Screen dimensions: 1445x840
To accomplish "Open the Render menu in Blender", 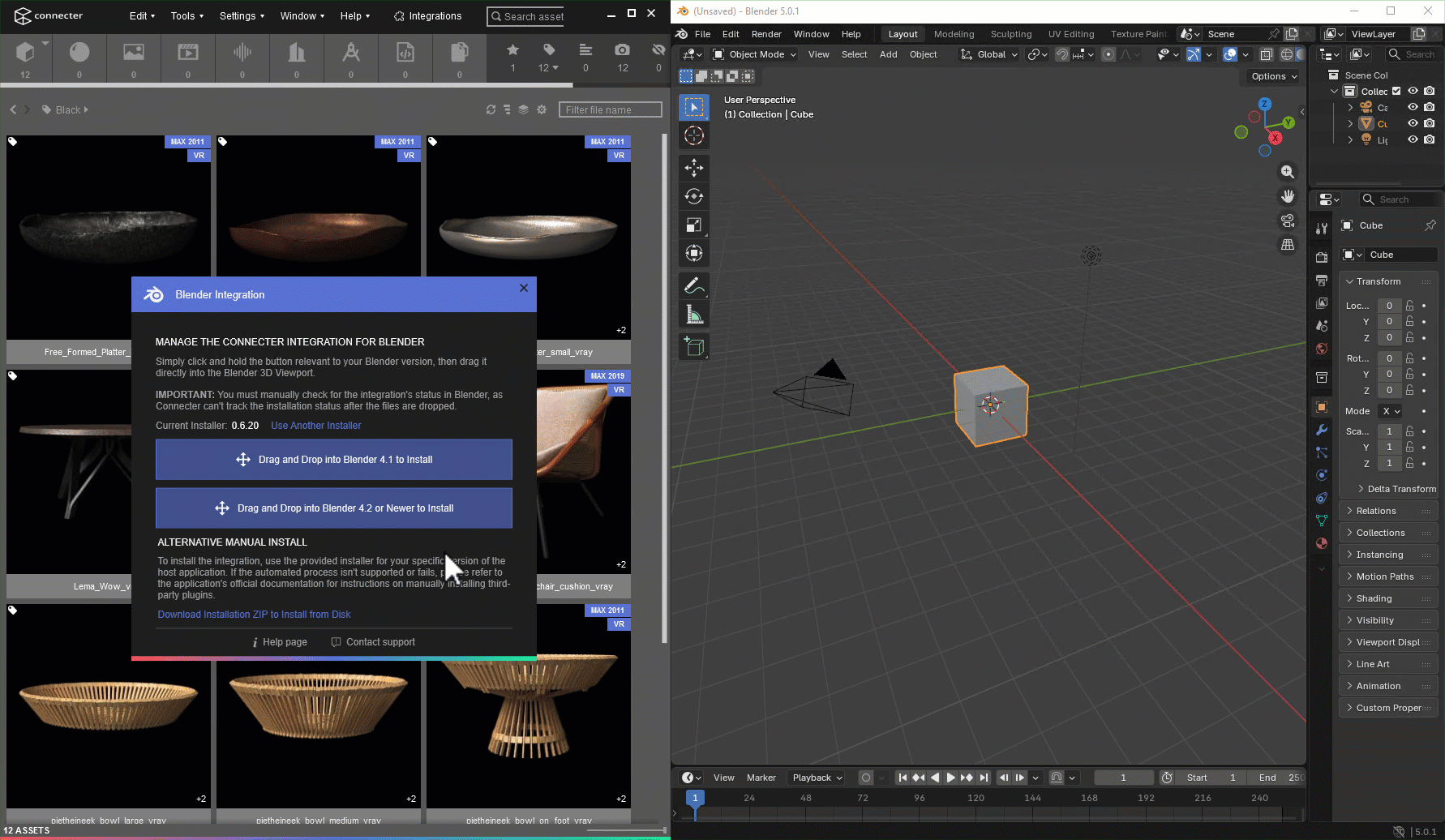I will (x=766, y=34).
